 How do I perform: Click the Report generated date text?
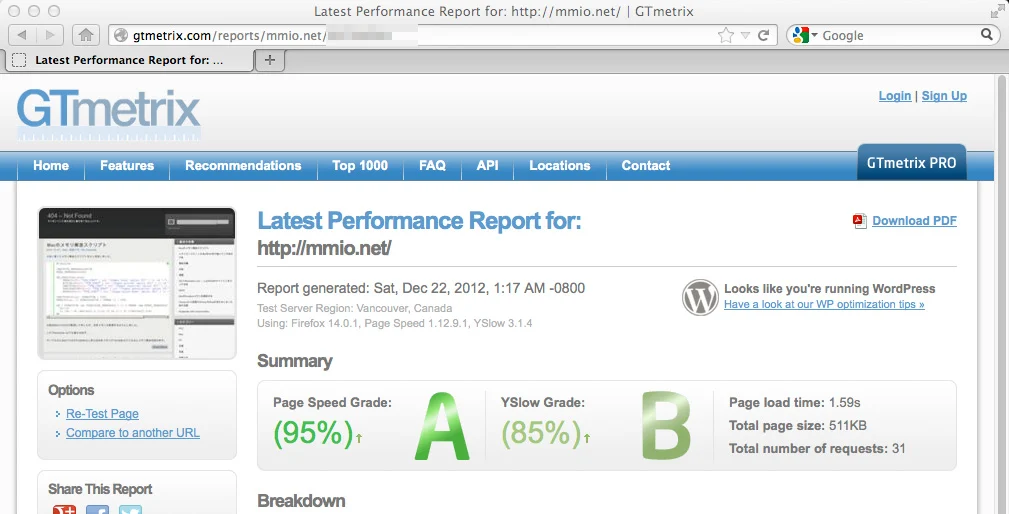tap(421, 288)
